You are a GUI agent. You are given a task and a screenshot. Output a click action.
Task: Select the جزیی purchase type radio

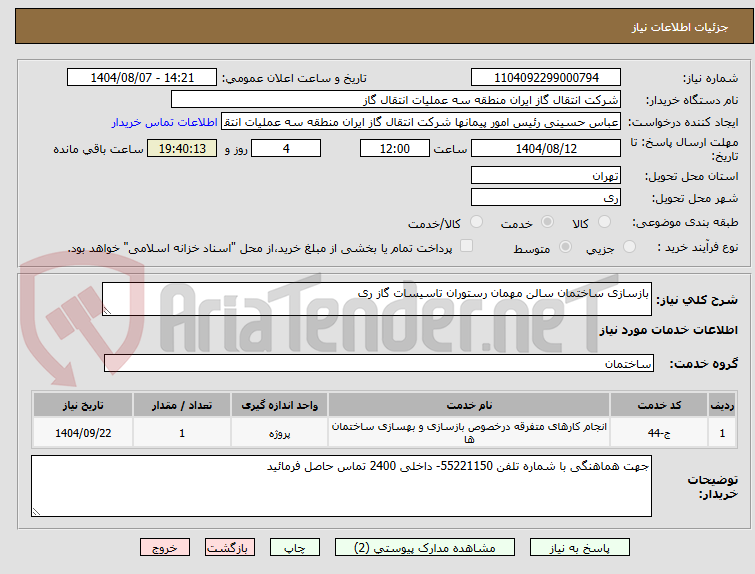coord(629,247)
